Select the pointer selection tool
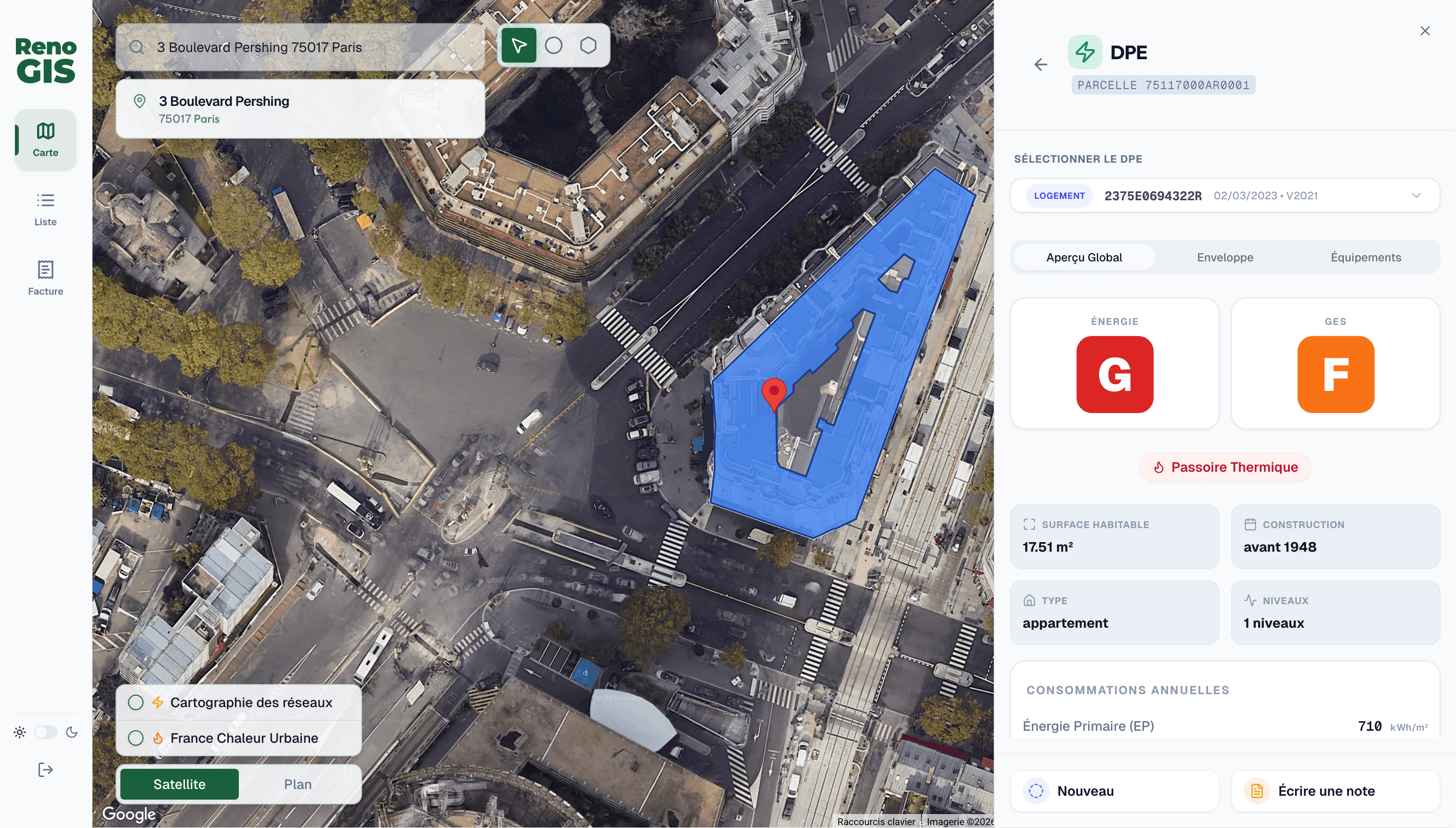Image resolution: width=1456 pixels, height=828 pixels. pos(518,46)
